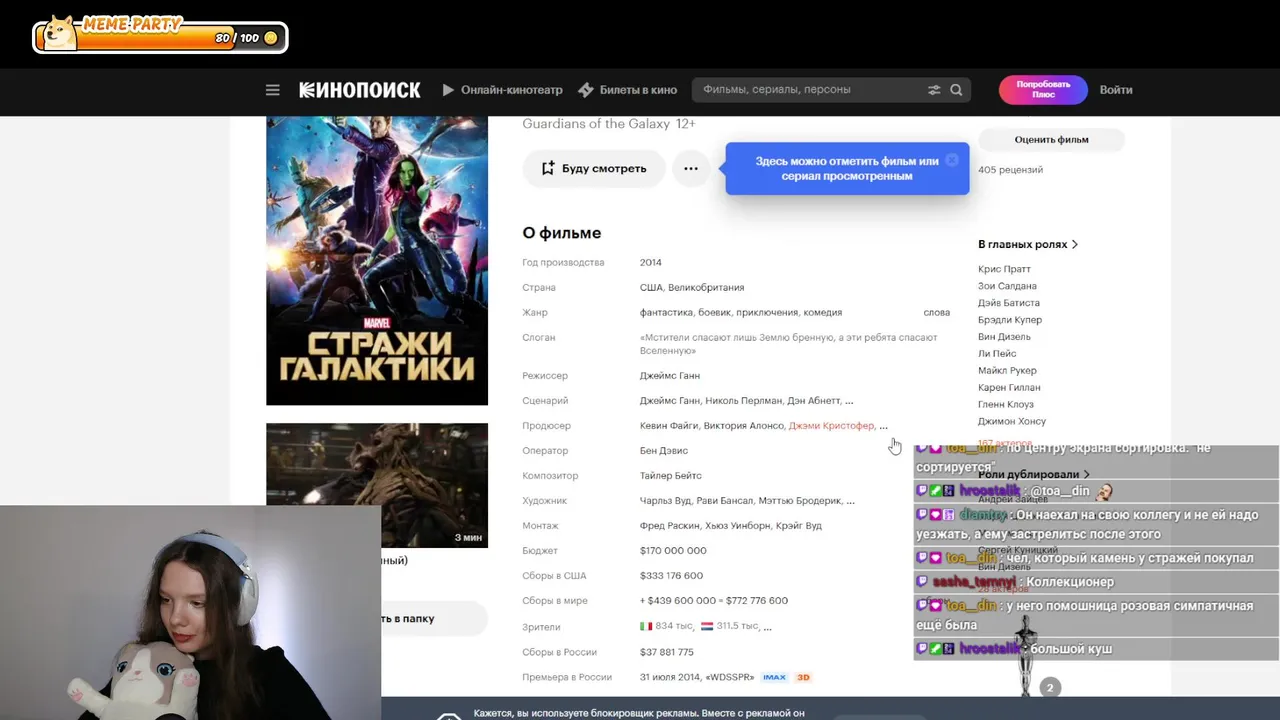
Task: Open producer Кевин Файги
Action: [x=669, y=426]
